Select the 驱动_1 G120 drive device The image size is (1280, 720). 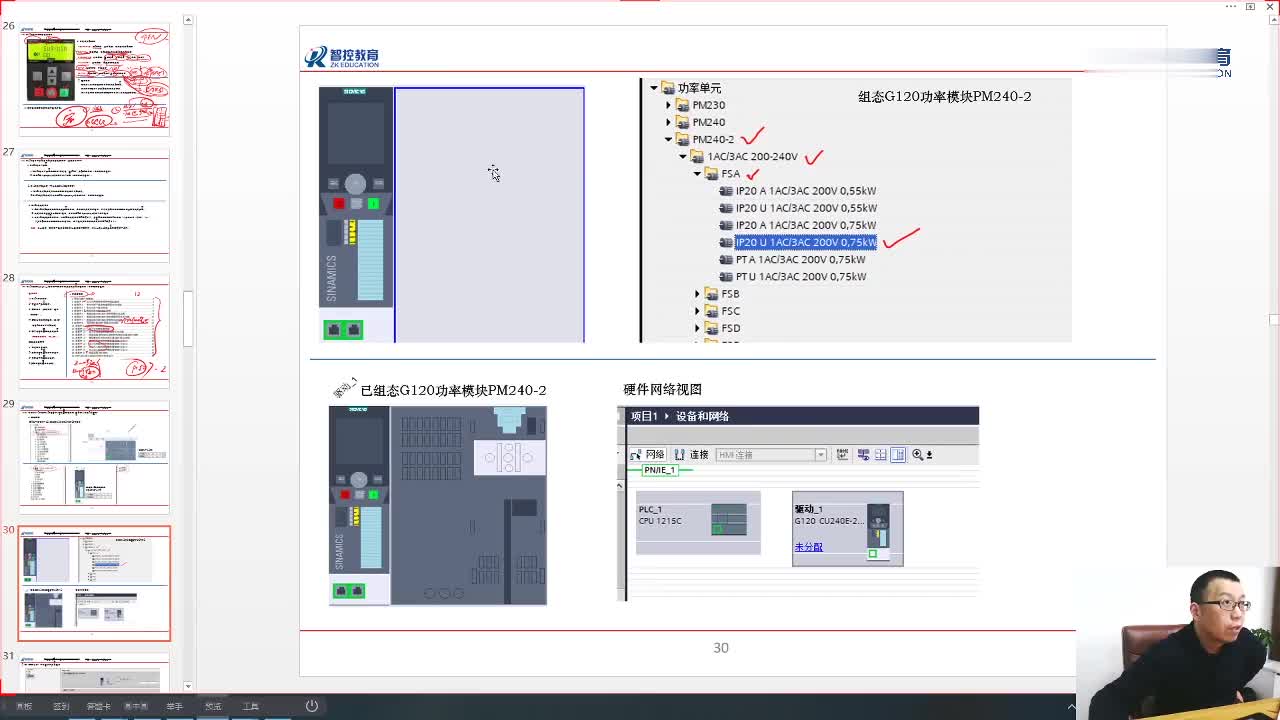848,529
